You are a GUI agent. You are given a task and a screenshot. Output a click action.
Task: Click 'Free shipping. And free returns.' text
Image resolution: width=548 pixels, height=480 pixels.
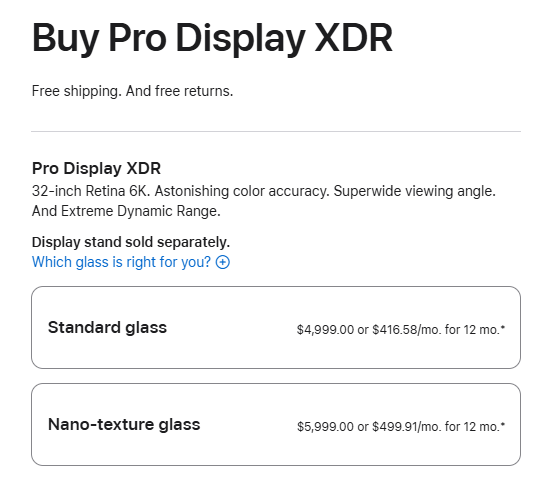tap(132, 91)
